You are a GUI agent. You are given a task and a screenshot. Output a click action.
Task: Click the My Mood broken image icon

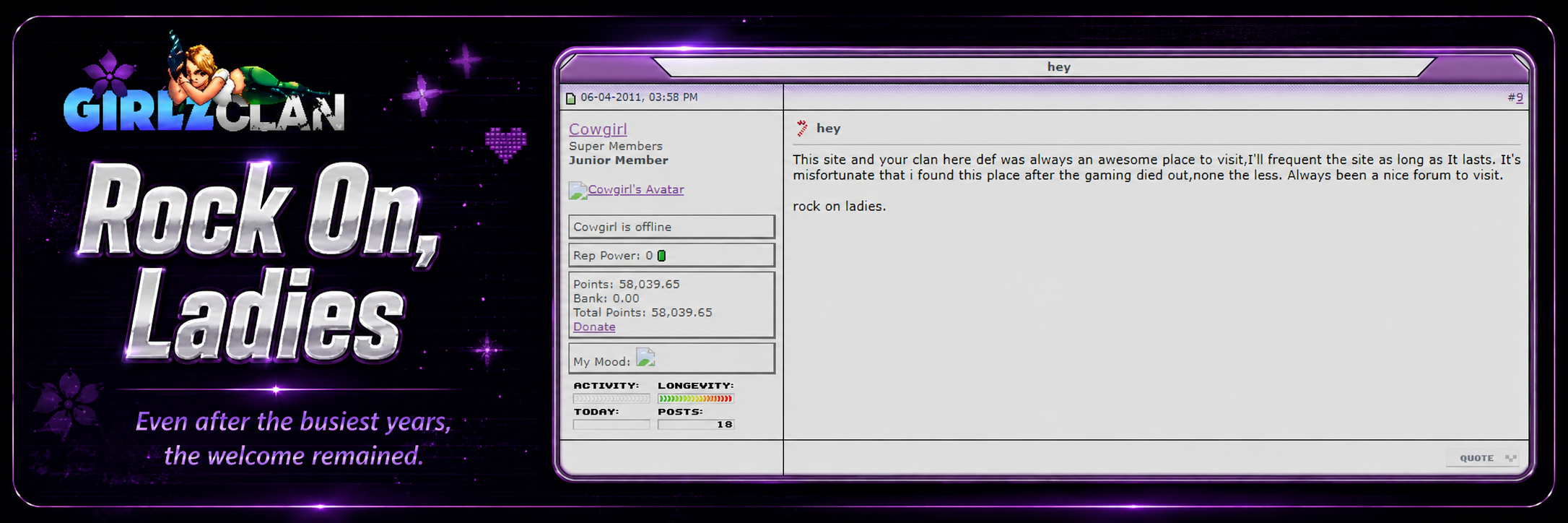(x=645, y=358)
